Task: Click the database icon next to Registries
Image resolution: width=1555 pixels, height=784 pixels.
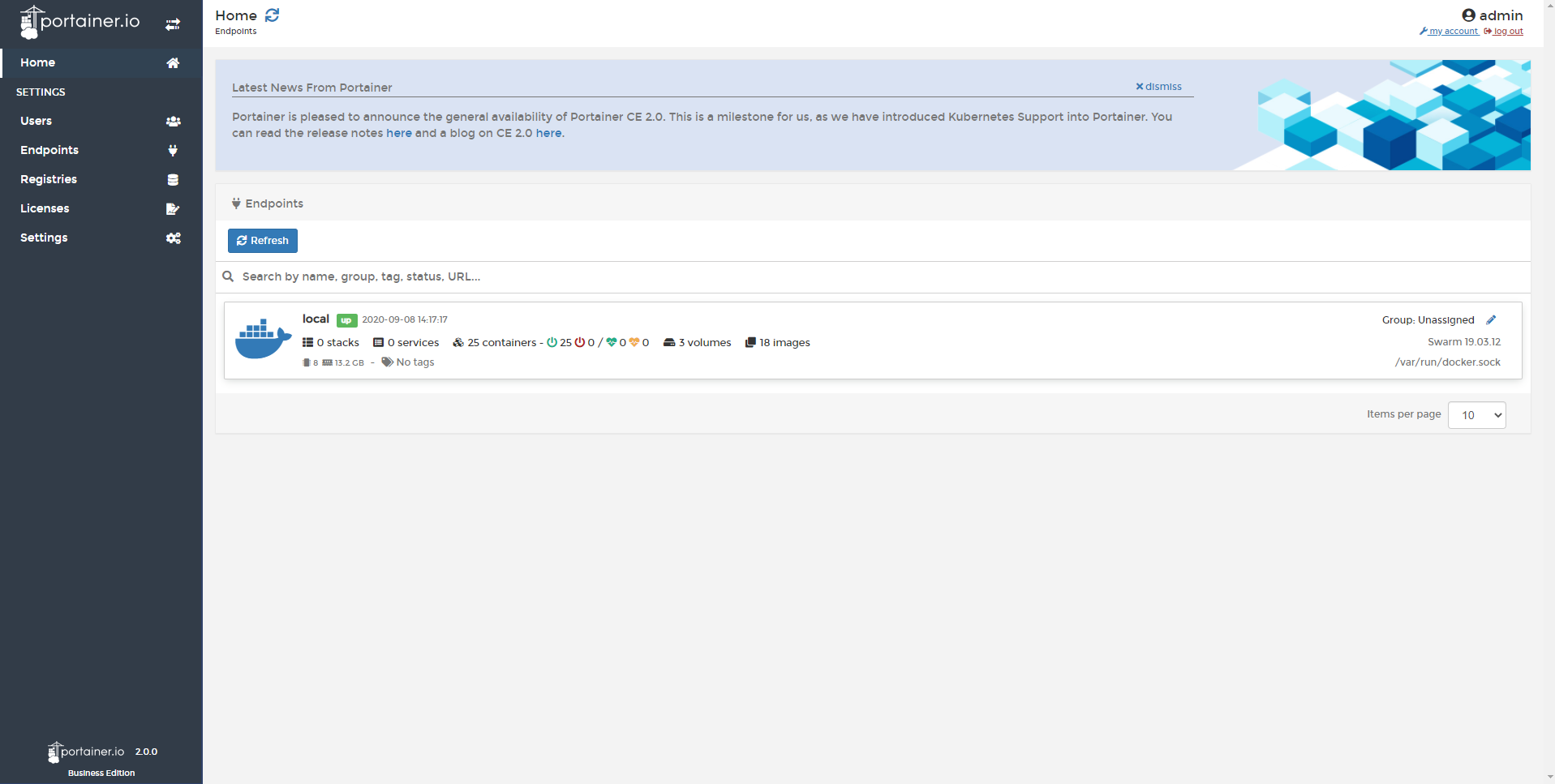Action: 173,180
